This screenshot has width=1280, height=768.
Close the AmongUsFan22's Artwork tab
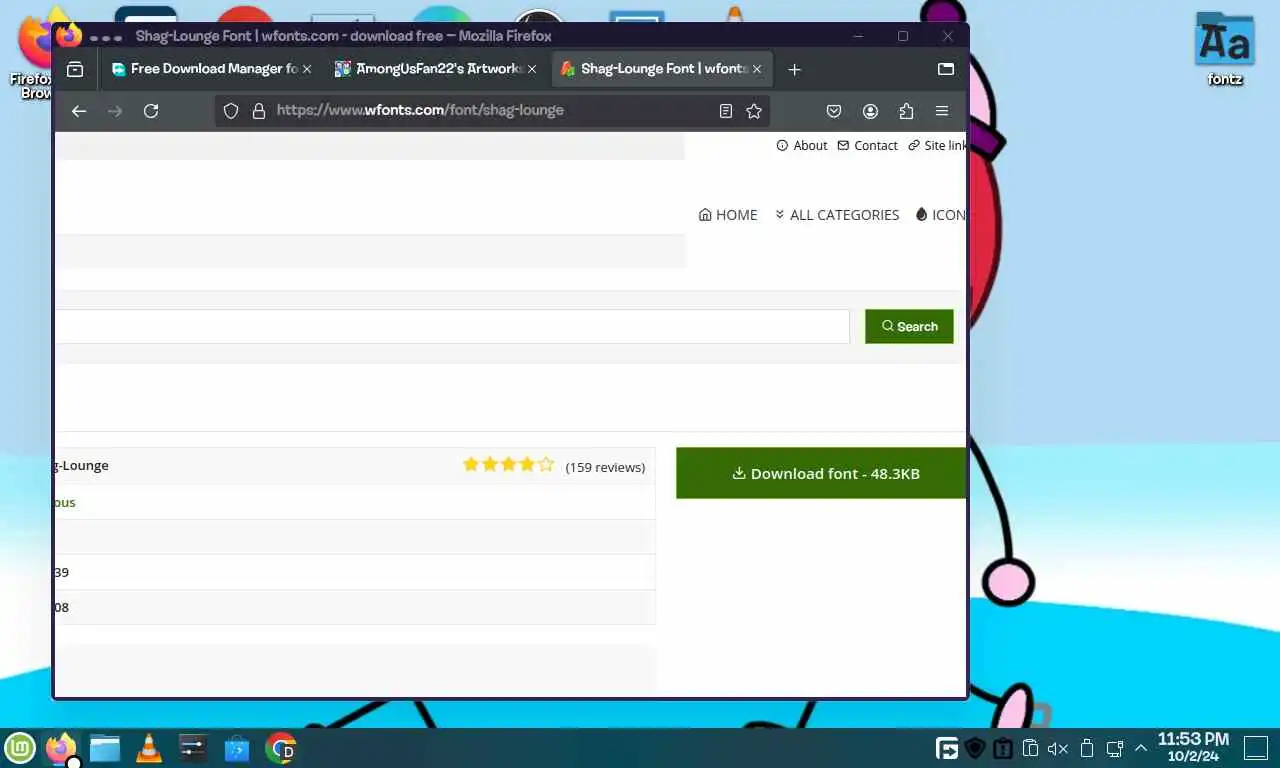pyautogui.click(x=532, y=69)
